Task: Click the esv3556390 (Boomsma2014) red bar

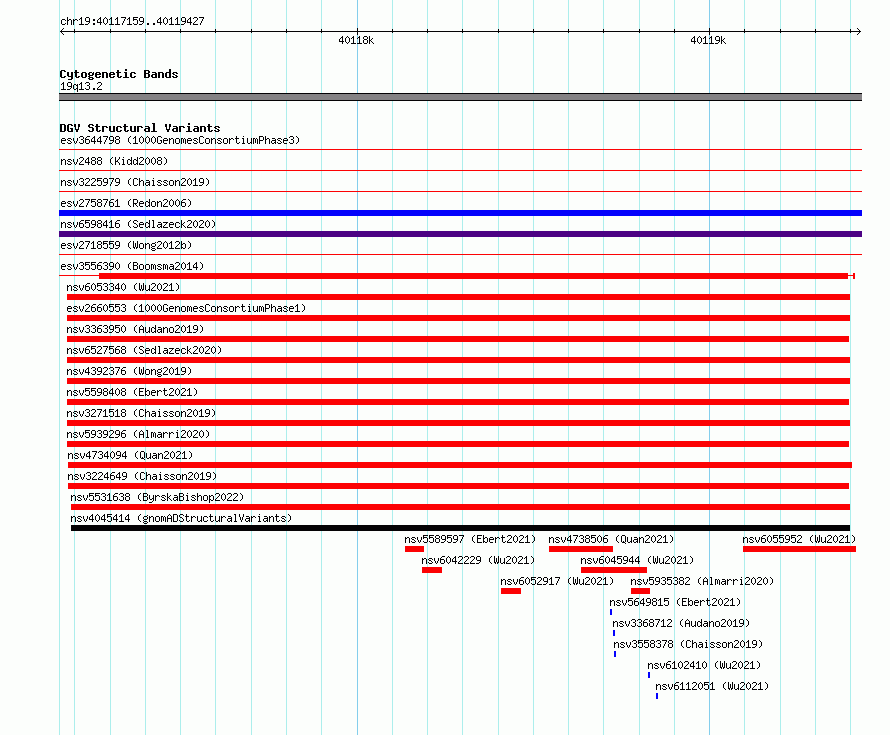Action: [473, 276]
